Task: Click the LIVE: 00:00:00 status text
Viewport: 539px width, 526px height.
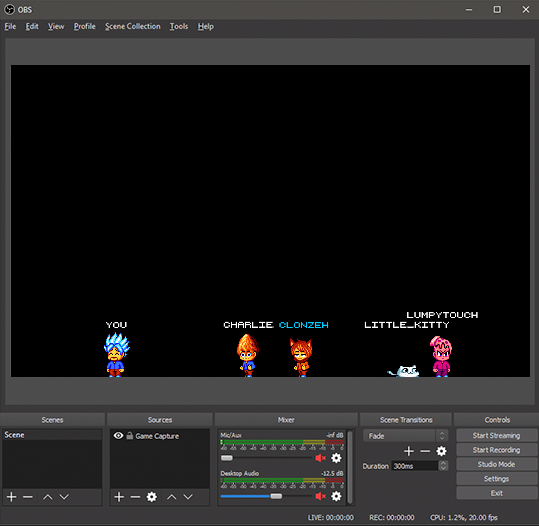Action: click(x=331, y=517)
